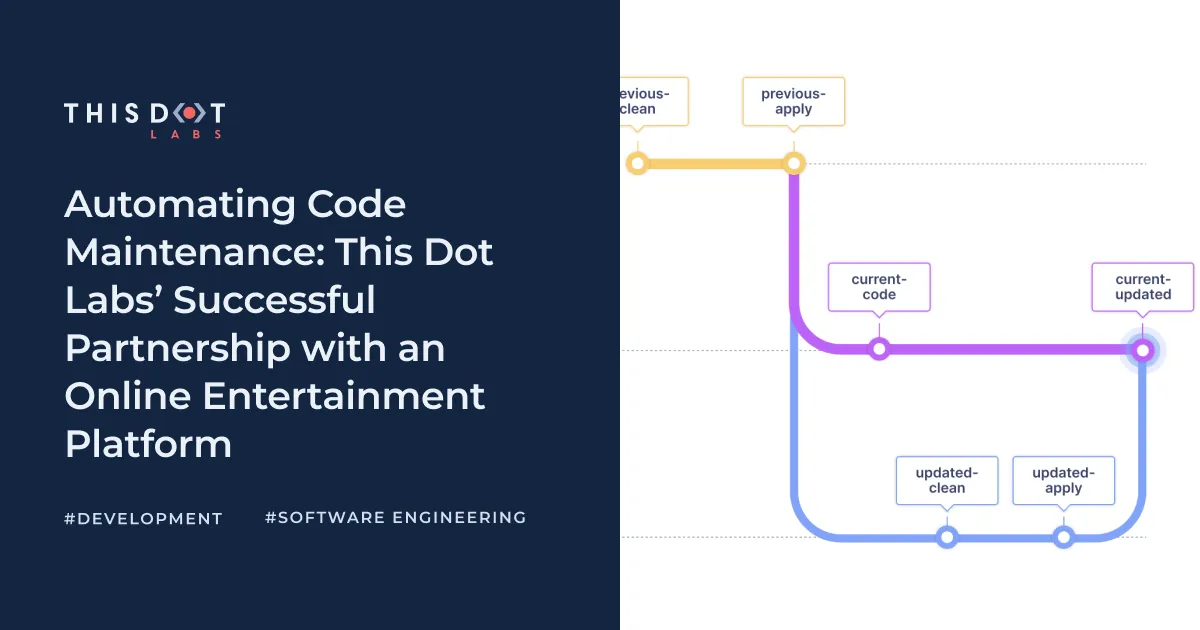
Task: Click the previous-apply branch node
Action: click(x=793, y=162)
